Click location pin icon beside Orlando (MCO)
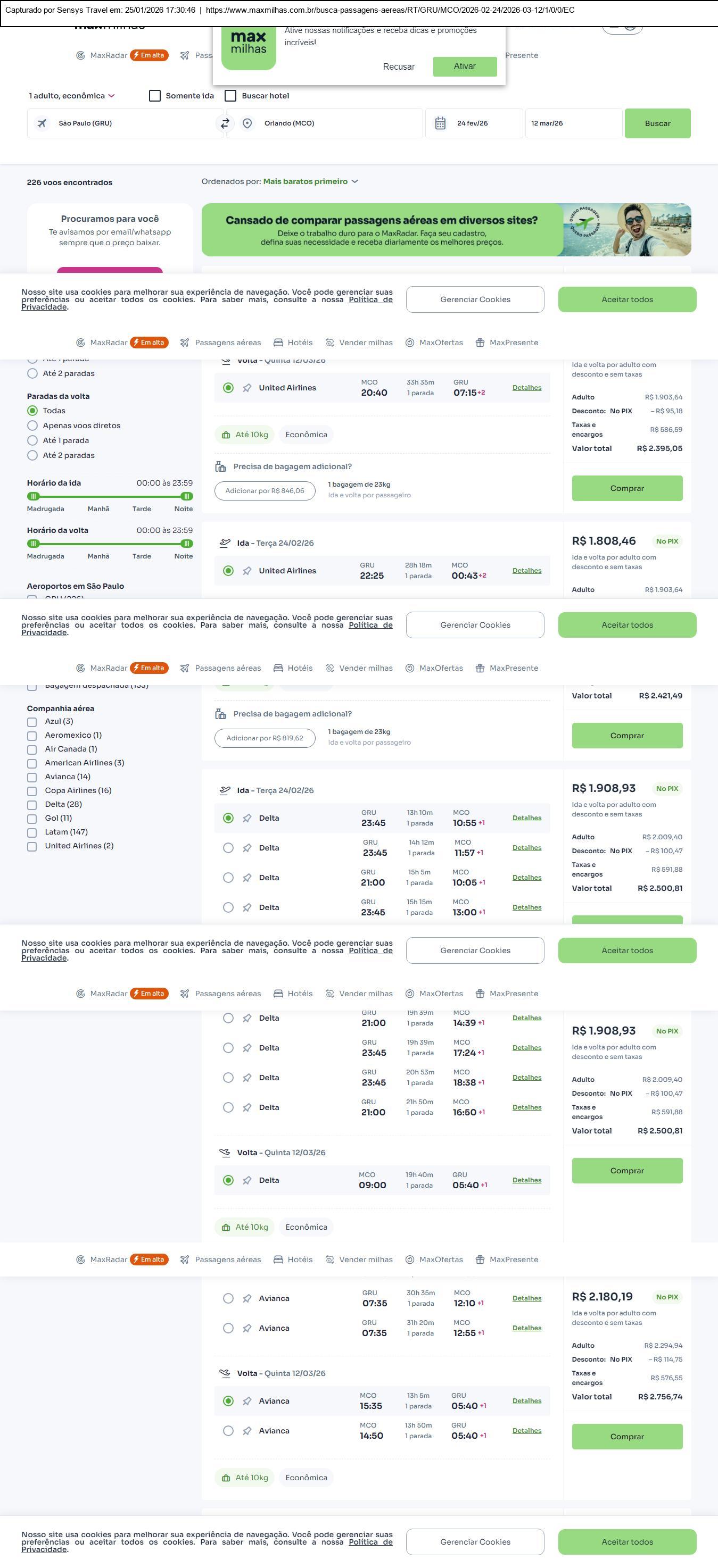718x1568 pixels. (x=247, y=123)
